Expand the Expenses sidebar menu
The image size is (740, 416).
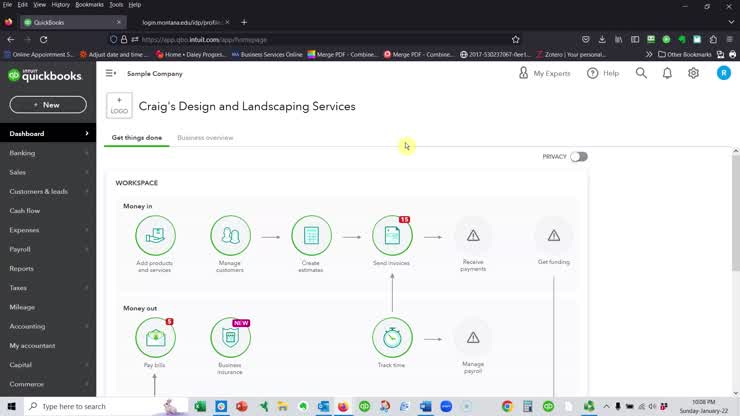pos(48,230)
